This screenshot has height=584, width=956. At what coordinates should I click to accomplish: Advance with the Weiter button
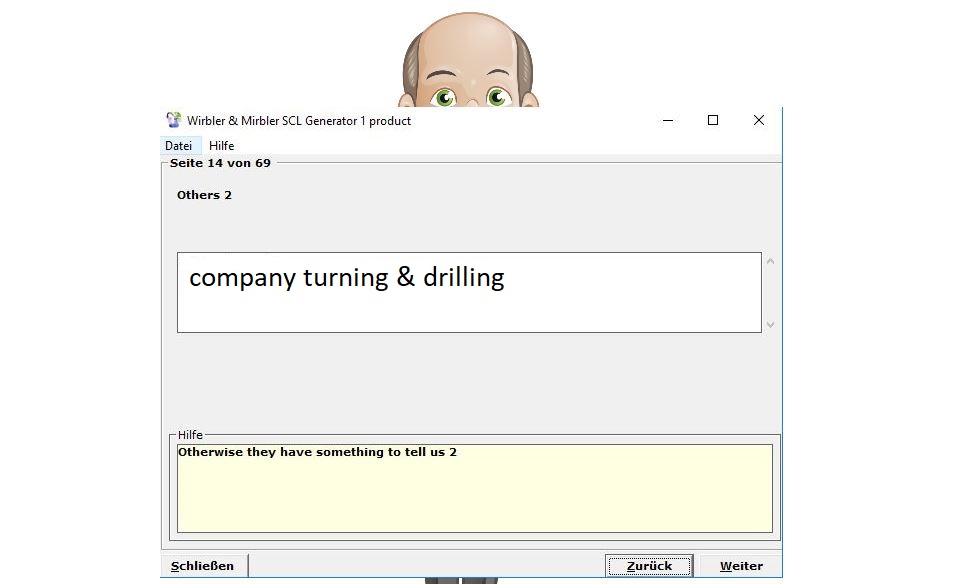tap(741, 566)
